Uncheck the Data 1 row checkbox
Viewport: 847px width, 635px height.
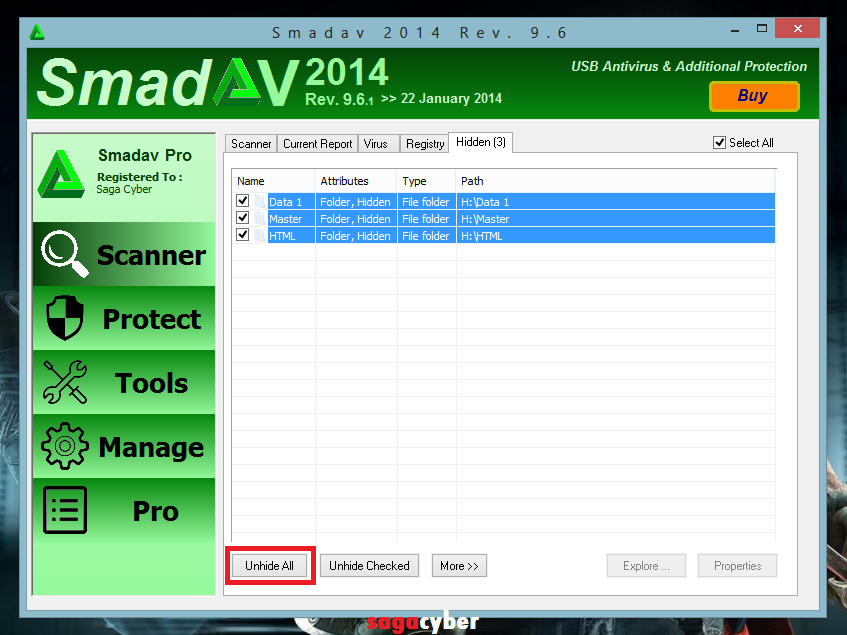[x=243, y=201]
